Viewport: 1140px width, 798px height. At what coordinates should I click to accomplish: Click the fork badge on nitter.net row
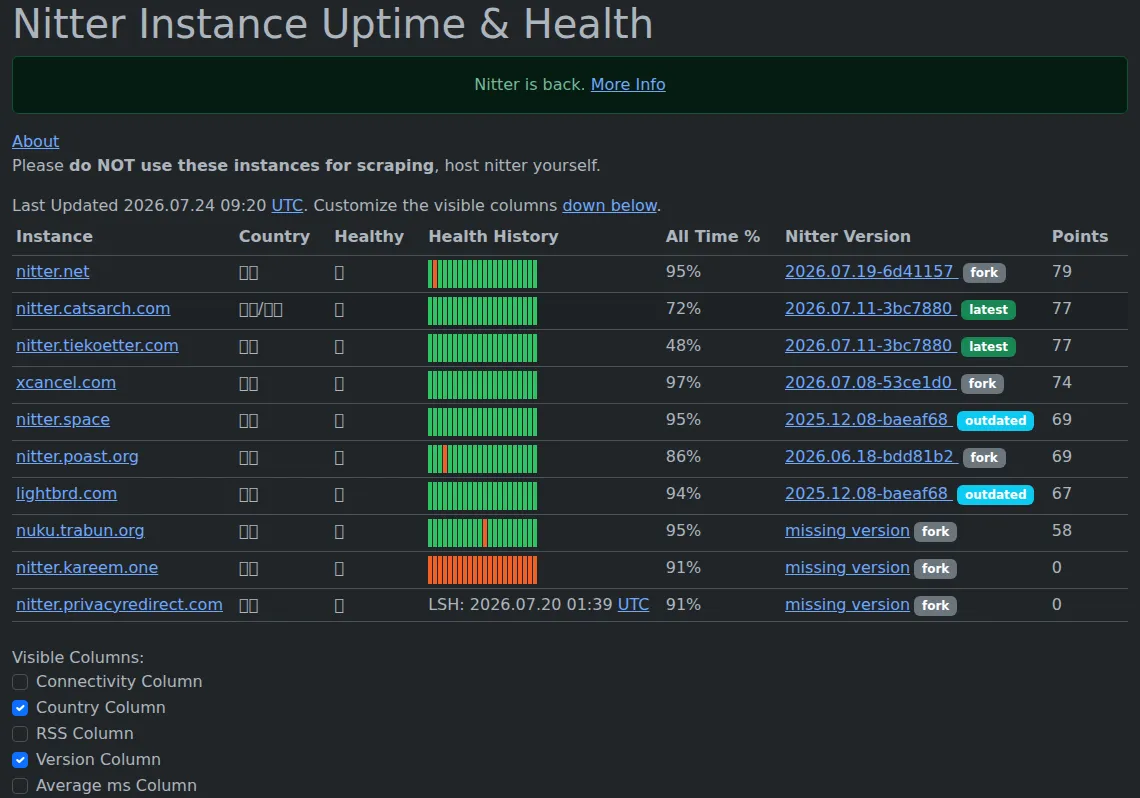[984, 273]
